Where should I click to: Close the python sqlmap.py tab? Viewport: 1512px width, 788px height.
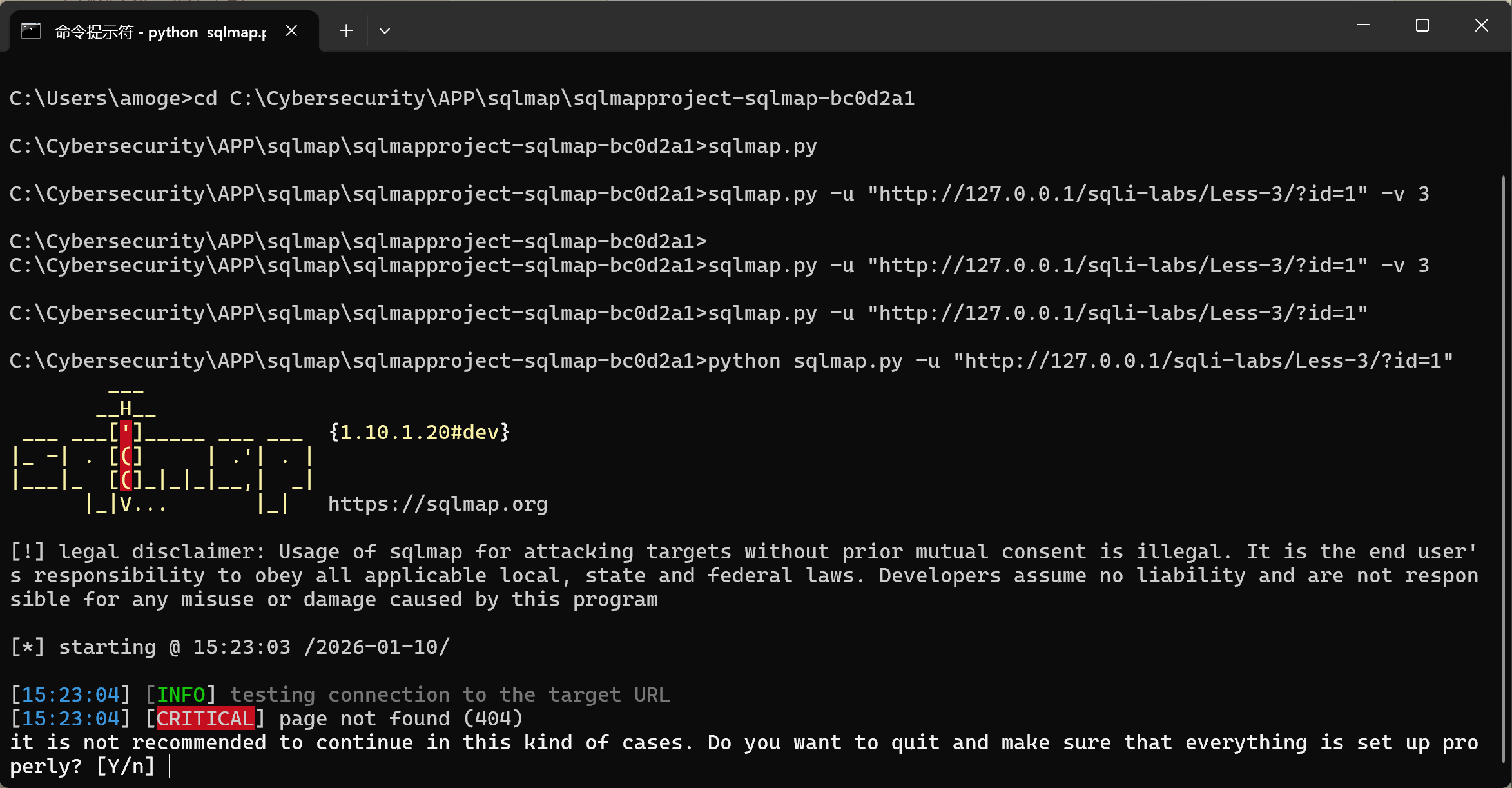coord(291,31)
